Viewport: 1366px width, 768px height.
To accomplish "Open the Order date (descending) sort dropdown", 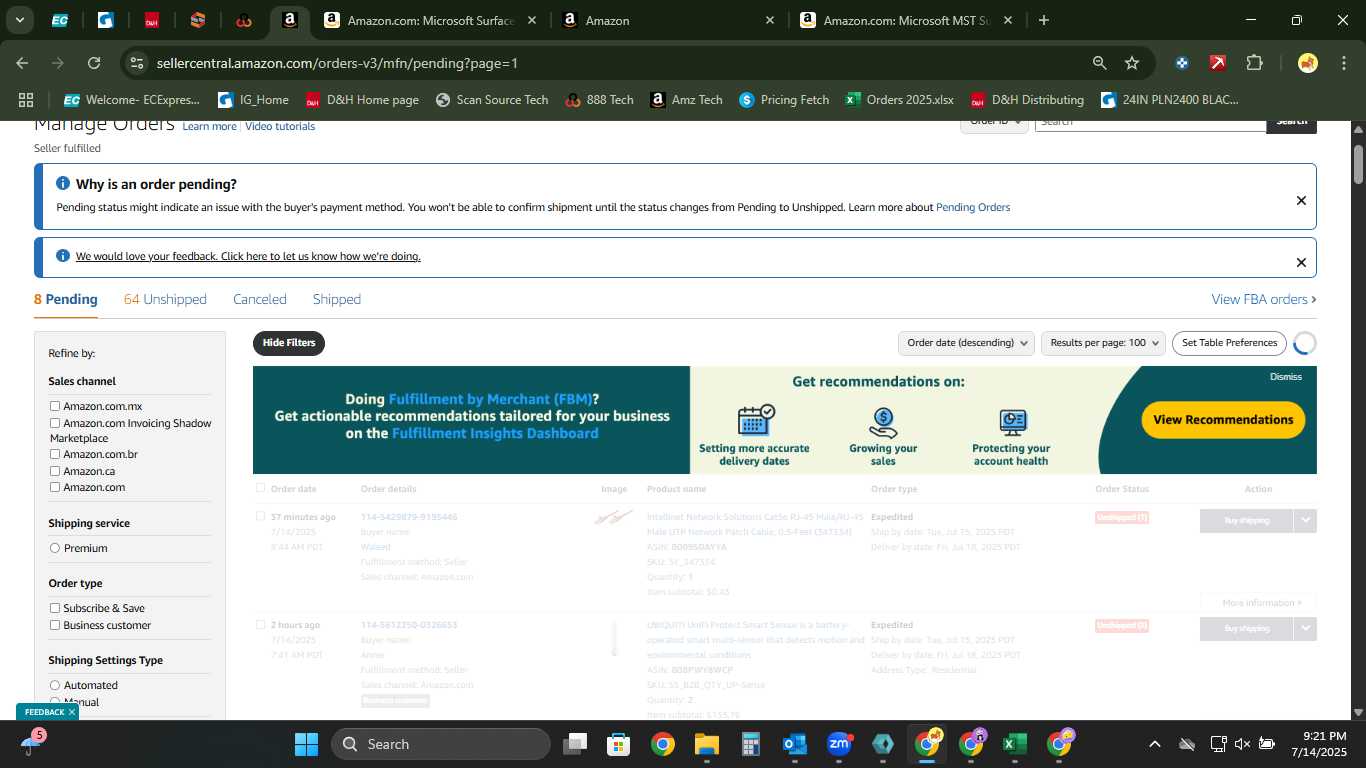I will click(x=966, y=343).
